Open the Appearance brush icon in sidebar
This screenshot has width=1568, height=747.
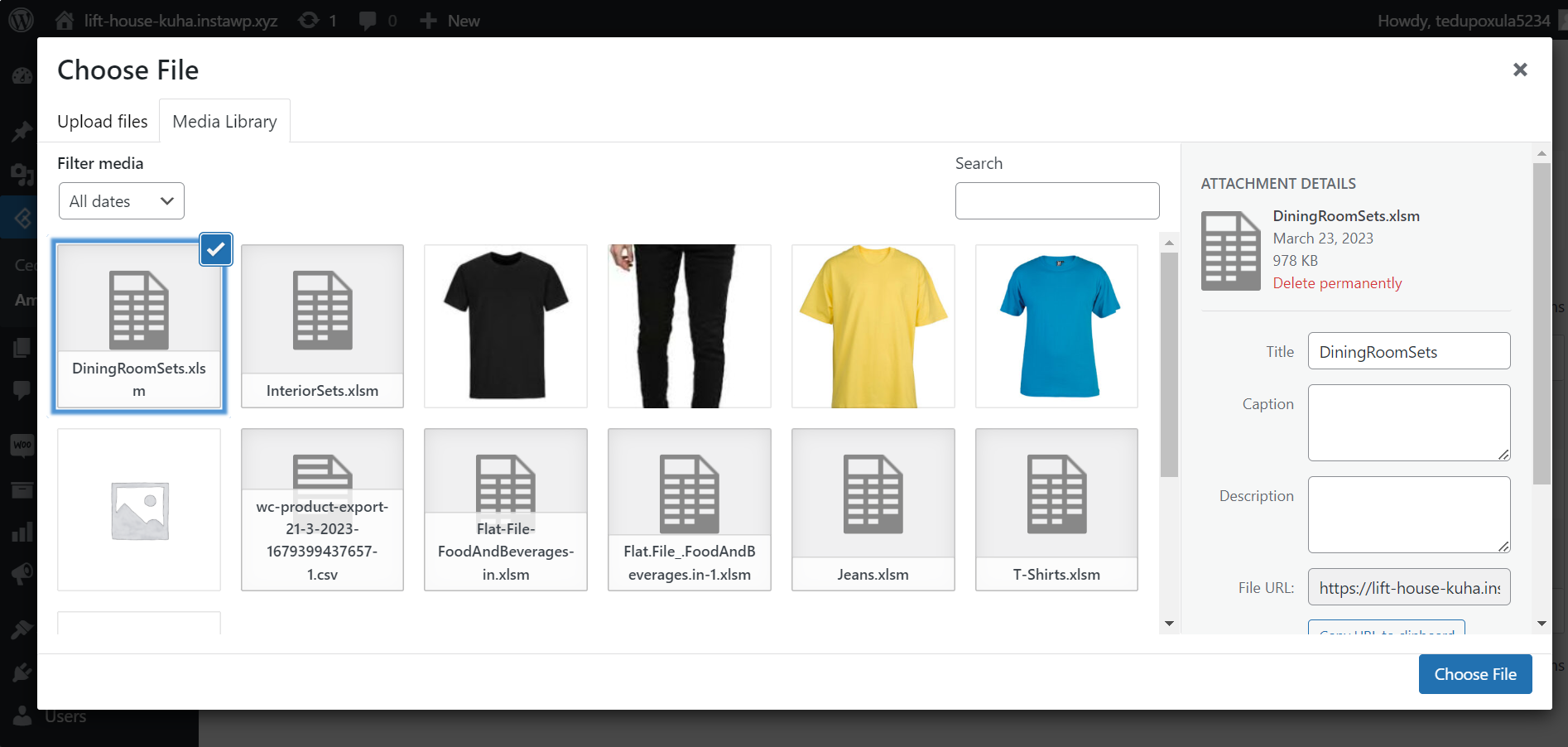pos(22,629)
